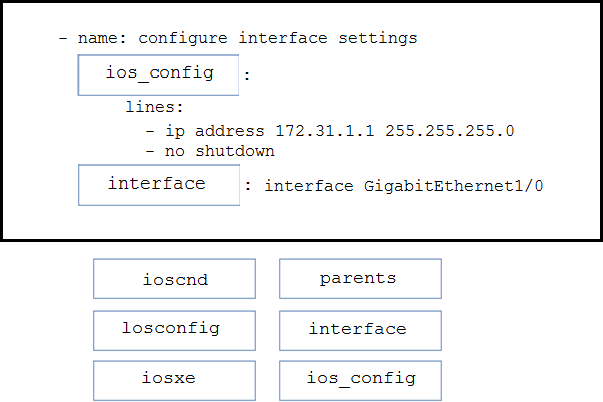
Task: Click the colon after the ios_config box
Action: pos(246,75)
